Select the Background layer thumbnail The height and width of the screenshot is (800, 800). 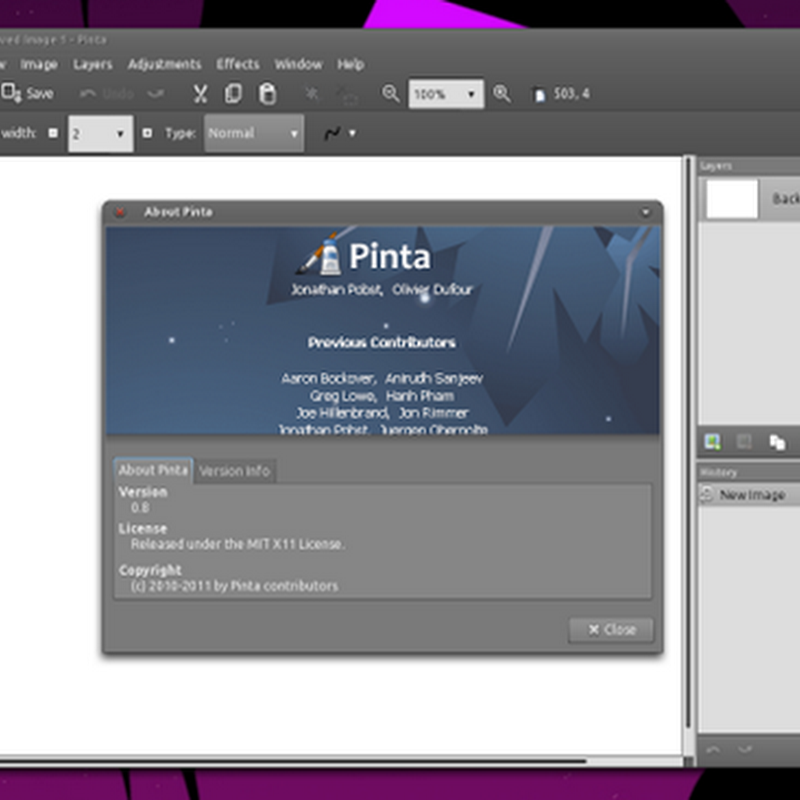pyautogui.click(x=733, y=199)
